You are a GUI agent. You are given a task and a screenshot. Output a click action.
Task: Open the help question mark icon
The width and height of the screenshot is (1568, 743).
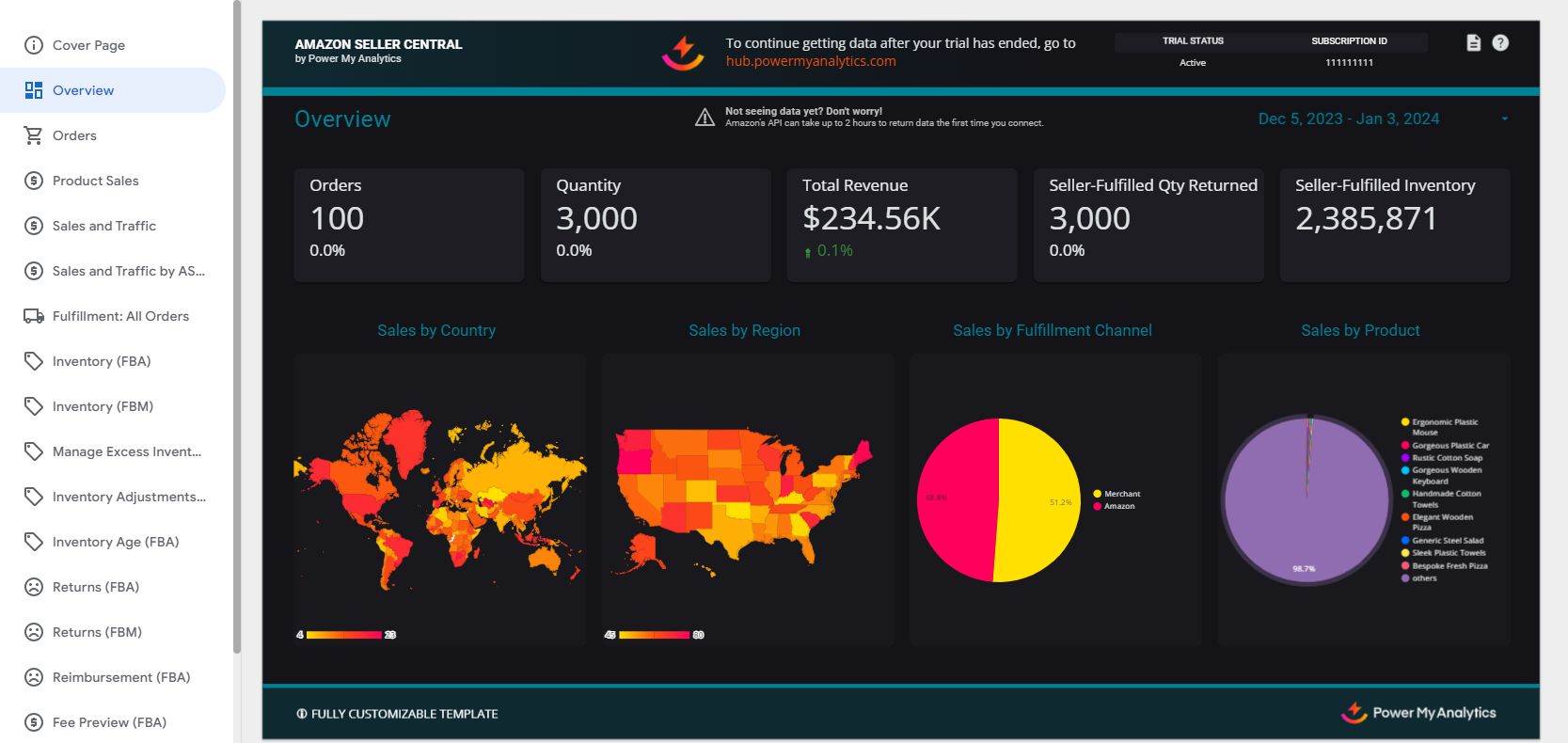tap(1500, 43)
